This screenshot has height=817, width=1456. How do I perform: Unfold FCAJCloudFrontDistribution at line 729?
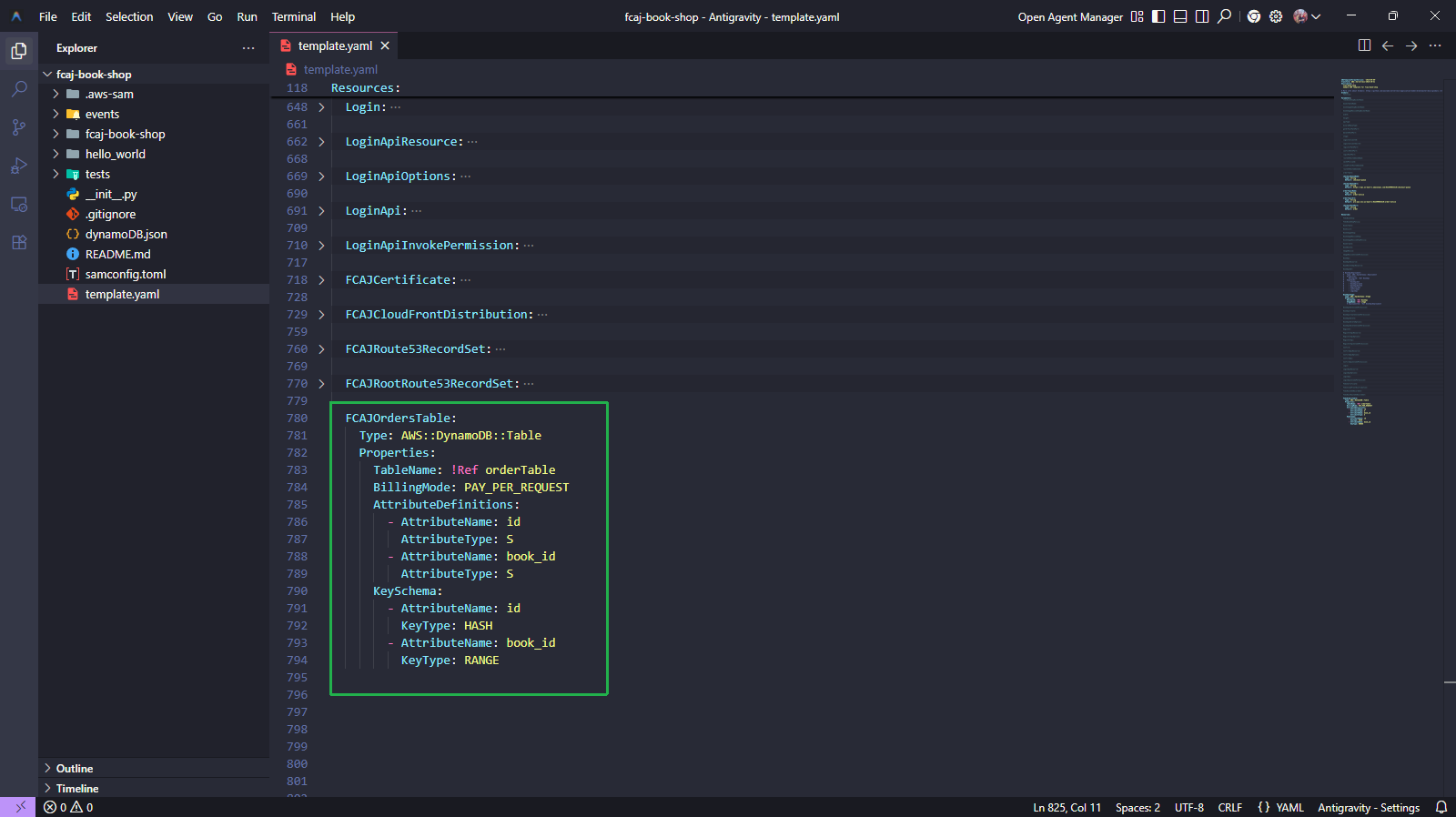point(321,314)
